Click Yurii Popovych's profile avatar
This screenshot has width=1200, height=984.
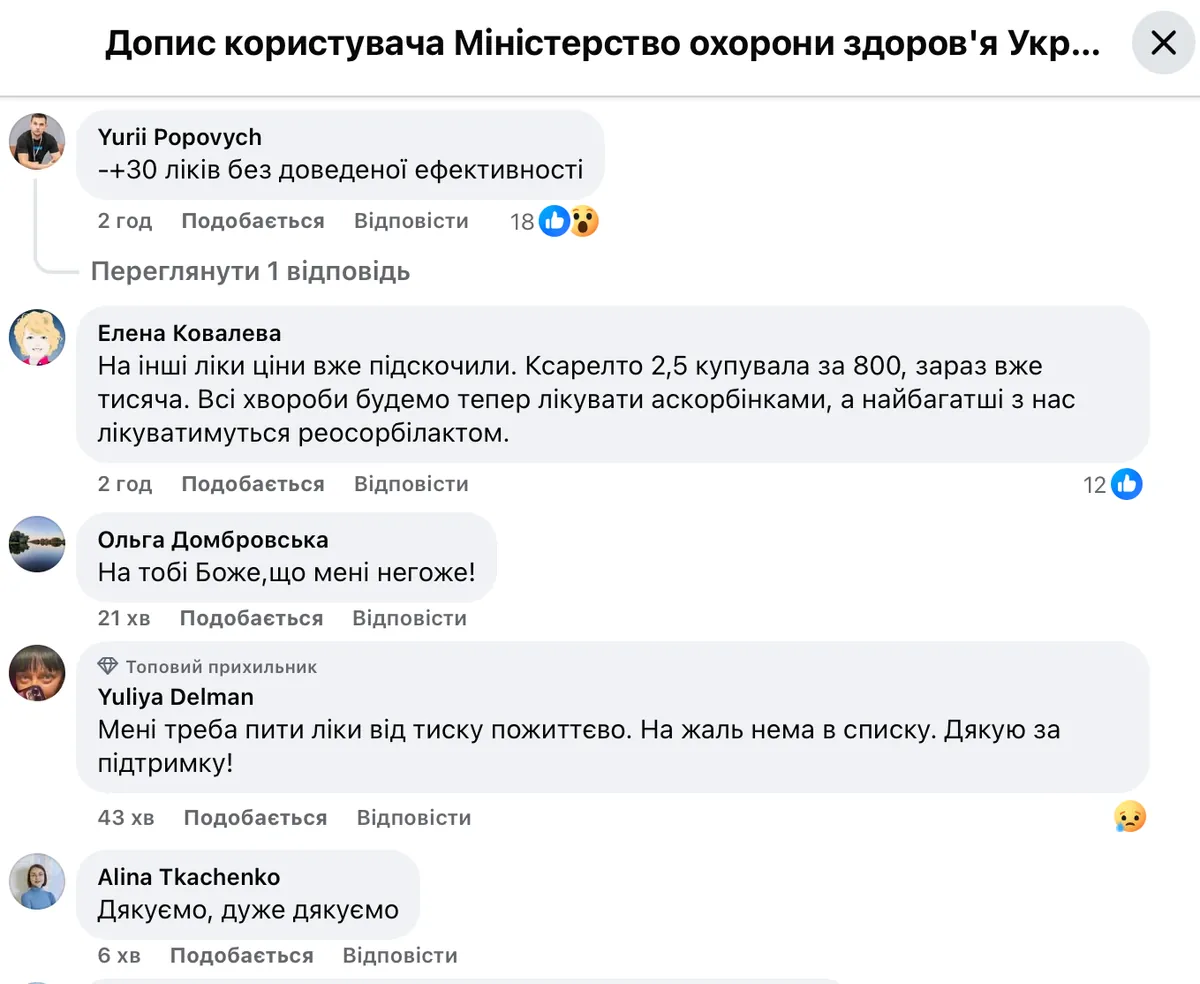click(x=37, y=141)
